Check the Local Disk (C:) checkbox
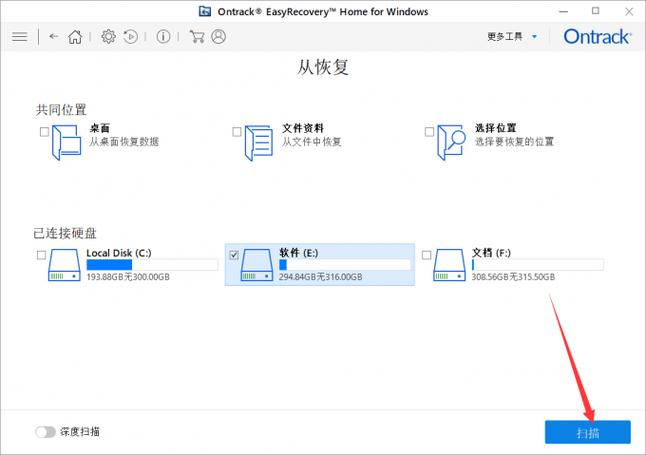This screenshot has width=646, height=455. pos(41,255)
